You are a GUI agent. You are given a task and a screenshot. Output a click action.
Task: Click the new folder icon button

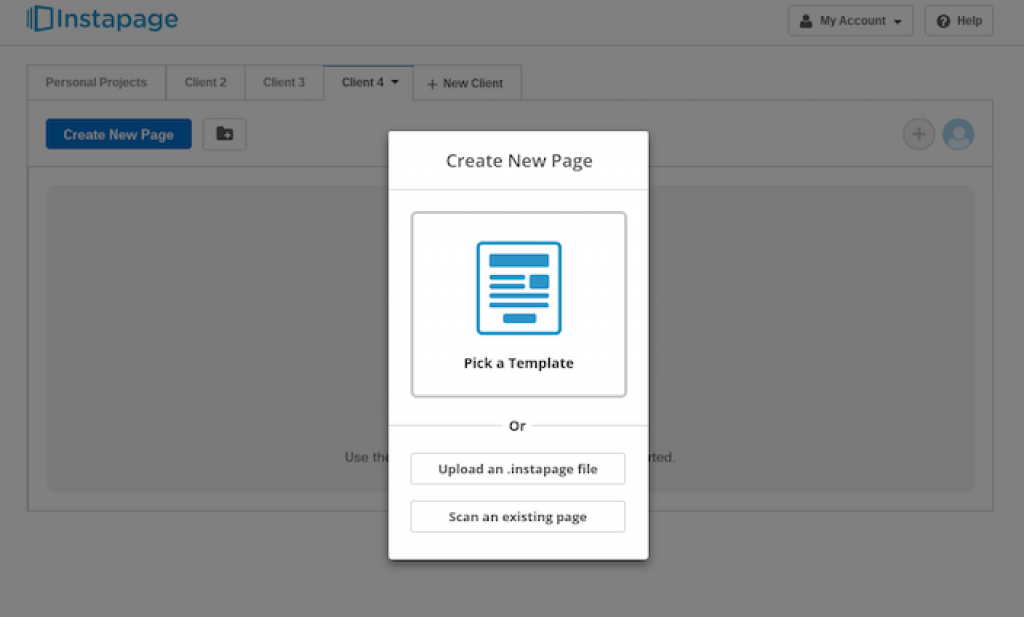(224, 134)
